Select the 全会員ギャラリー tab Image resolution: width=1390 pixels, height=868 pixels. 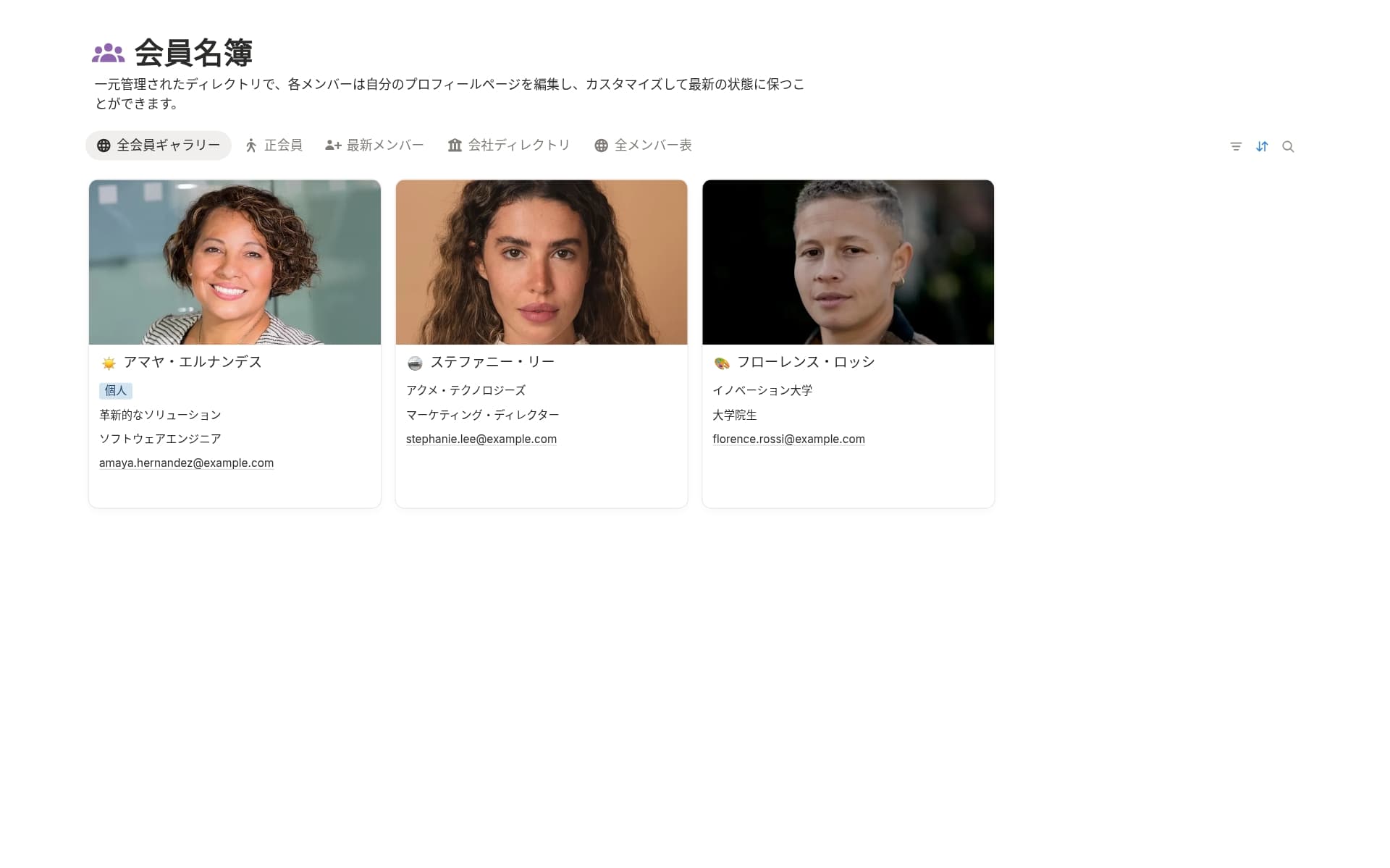159,146
